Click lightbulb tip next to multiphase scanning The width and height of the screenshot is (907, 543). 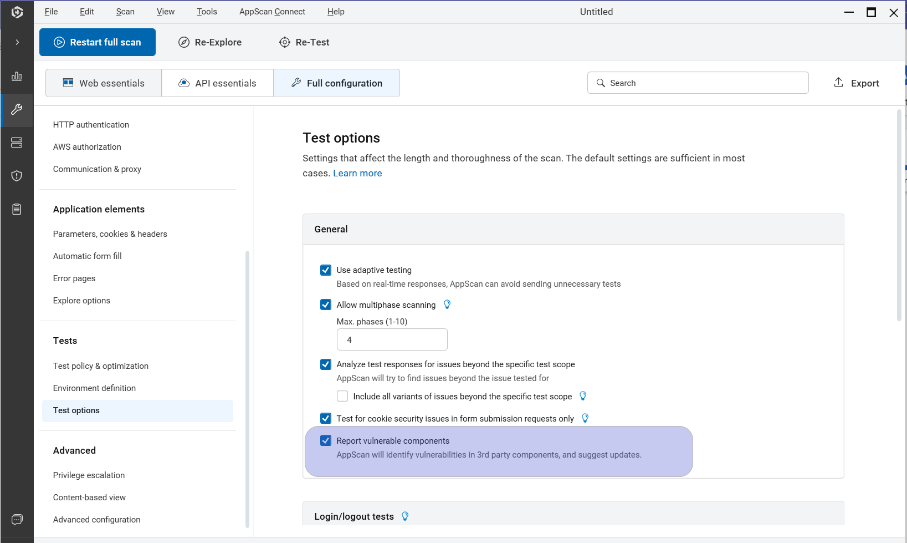447,305
